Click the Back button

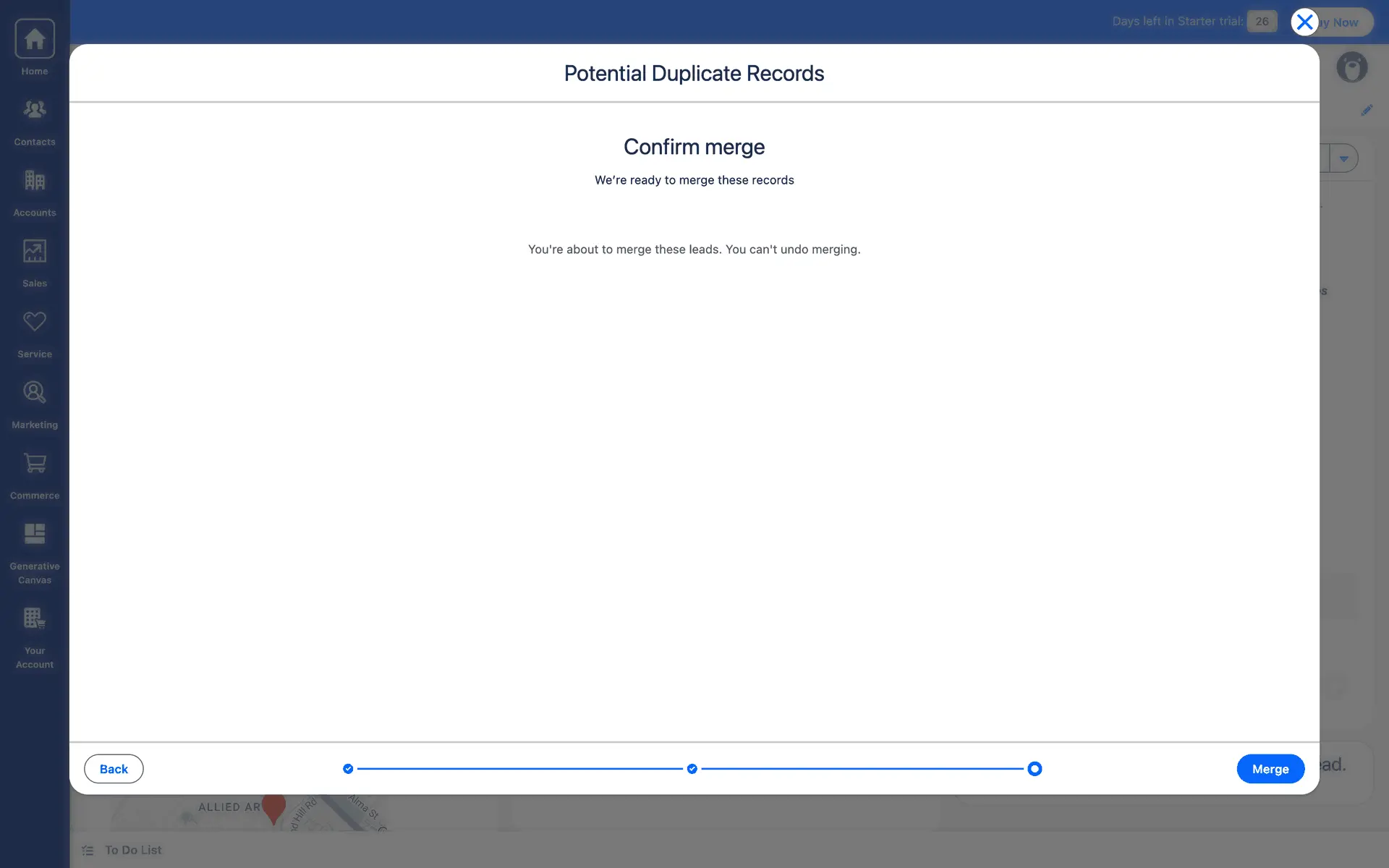tap(114, 769)
